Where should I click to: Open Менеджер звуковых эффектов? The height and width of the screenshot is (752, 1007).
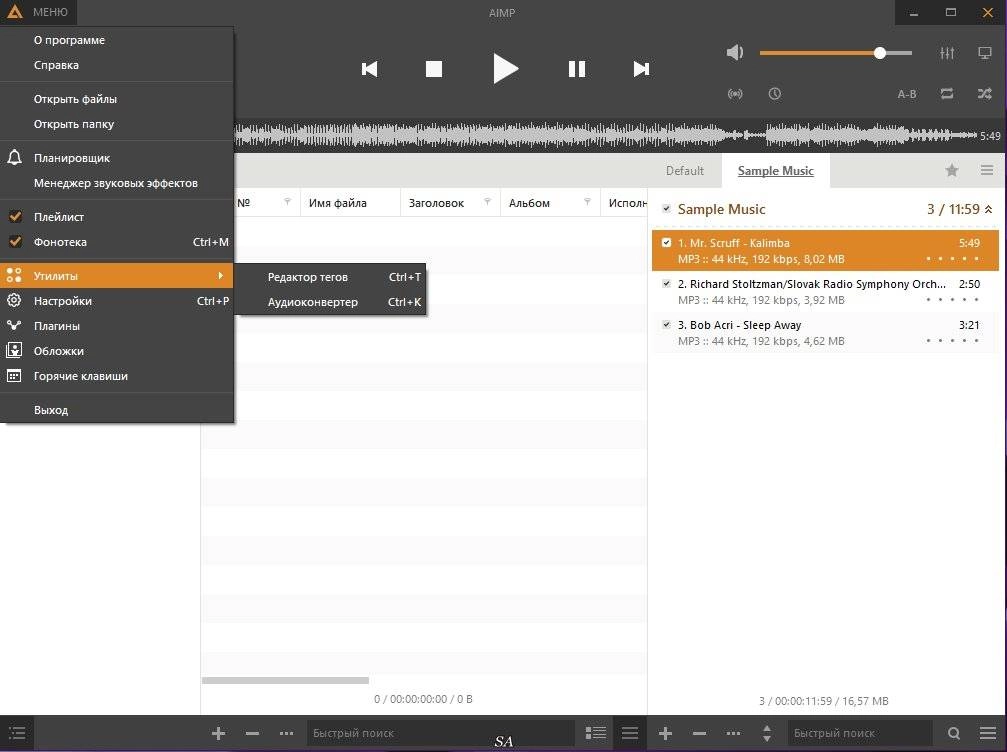coord(116,183)
